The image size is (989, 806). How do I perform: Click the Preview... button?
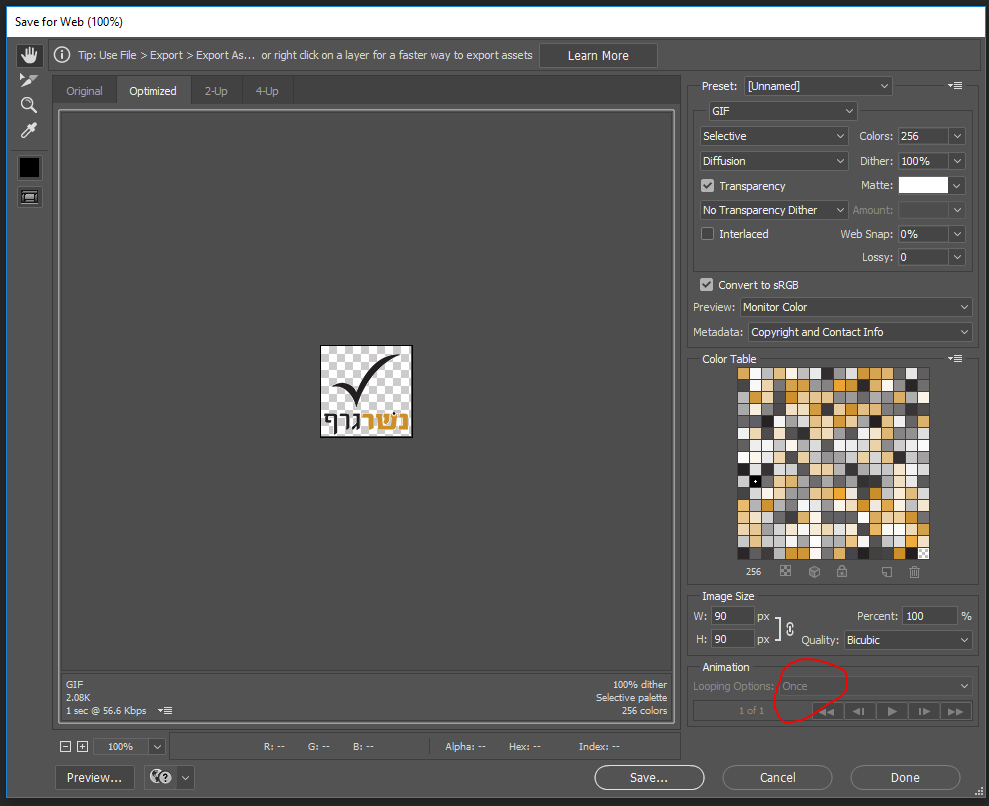[95, 778]
